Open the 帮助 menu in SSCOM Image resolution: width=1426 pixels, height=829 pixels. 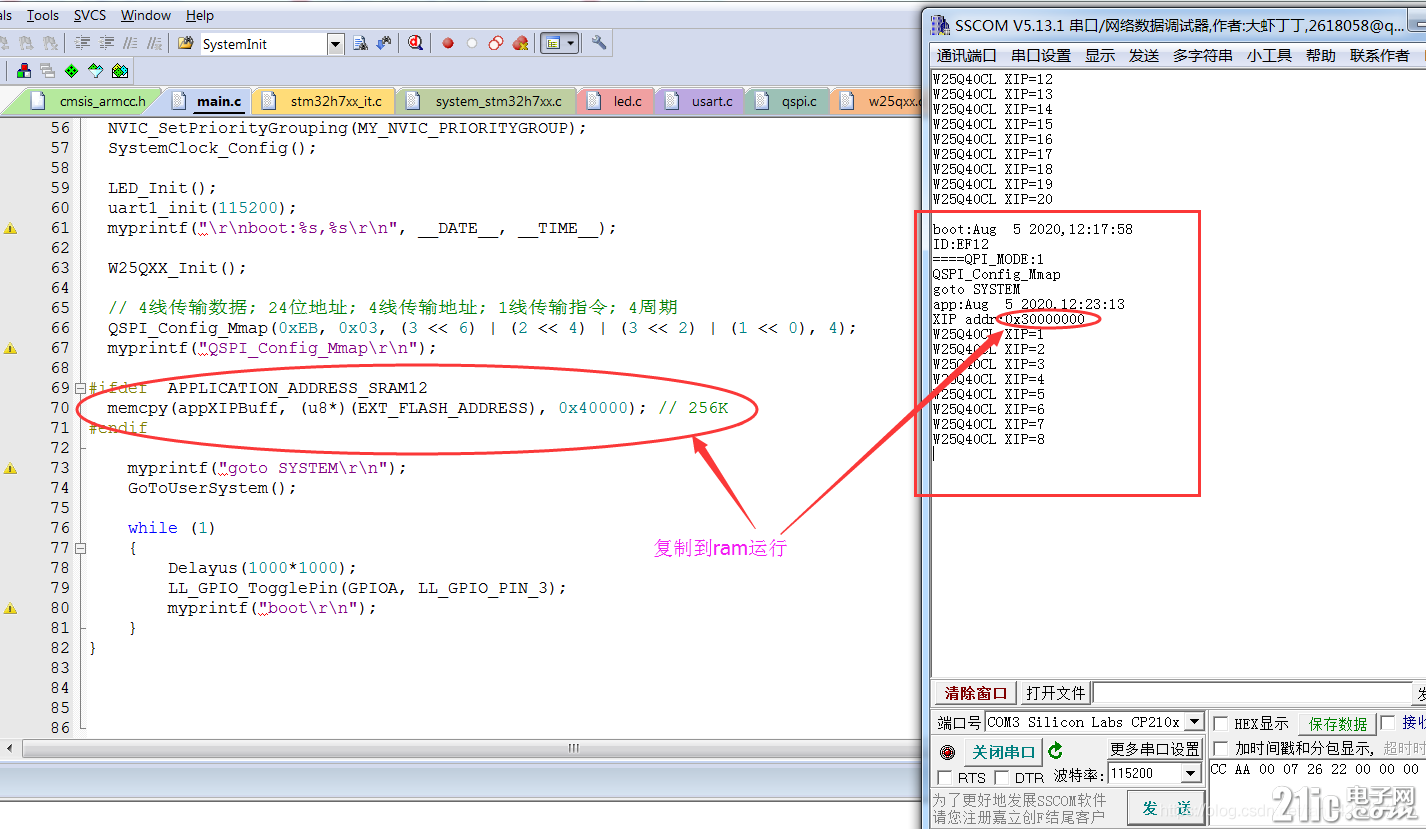coord(1321,55)
